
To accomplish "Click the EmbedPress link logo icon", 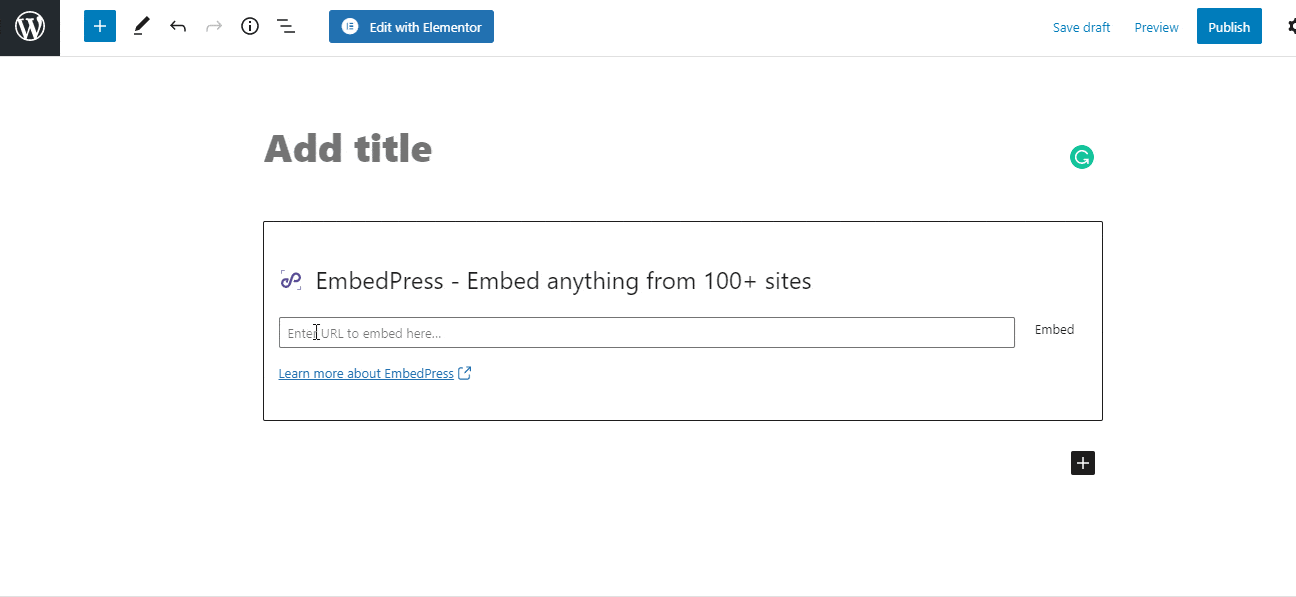I will (x=290, y=281).
